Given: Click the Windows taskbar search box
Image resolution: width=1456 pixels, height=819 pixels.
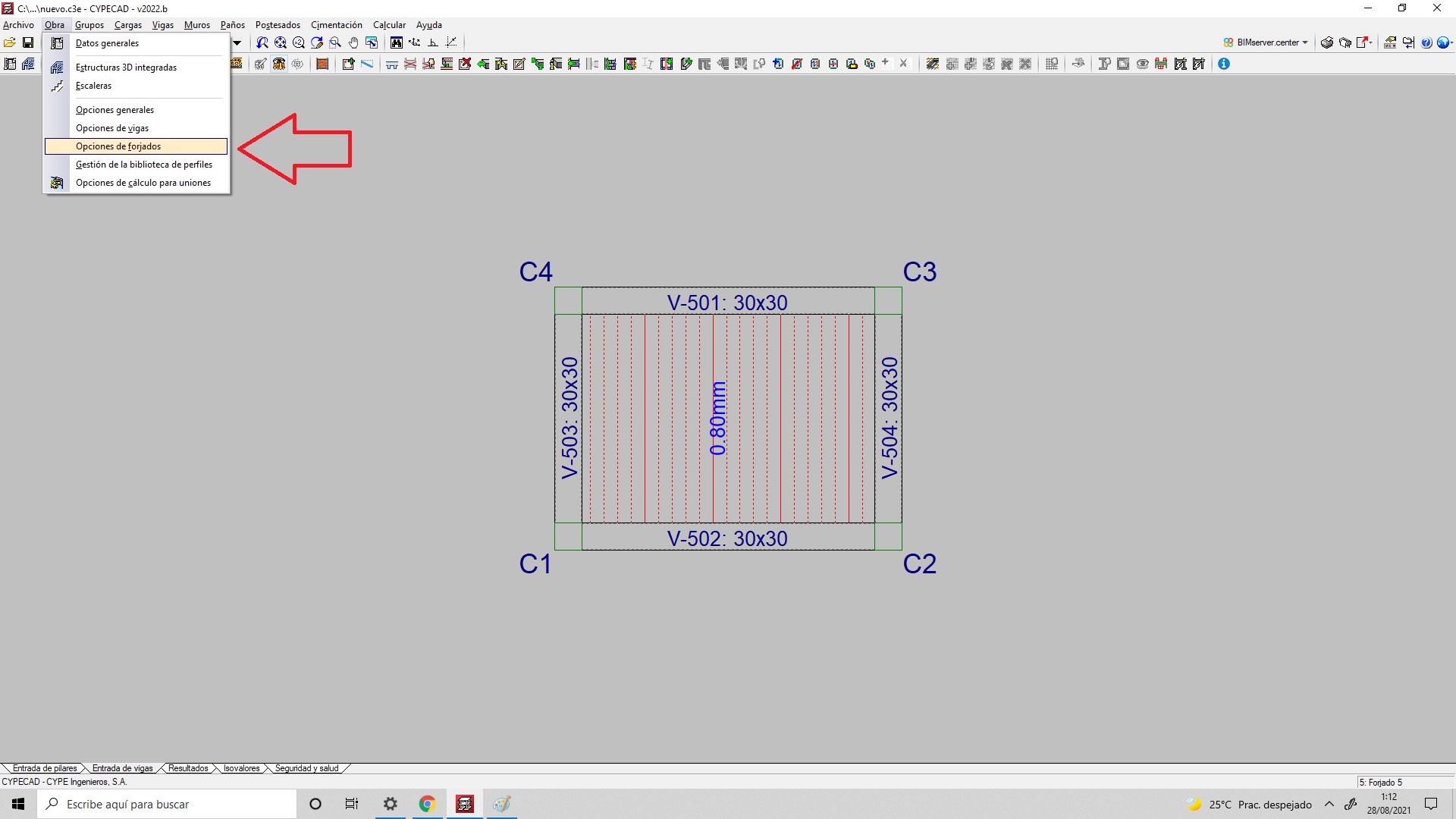Looking at the screenshot, I should coord(167,804).
